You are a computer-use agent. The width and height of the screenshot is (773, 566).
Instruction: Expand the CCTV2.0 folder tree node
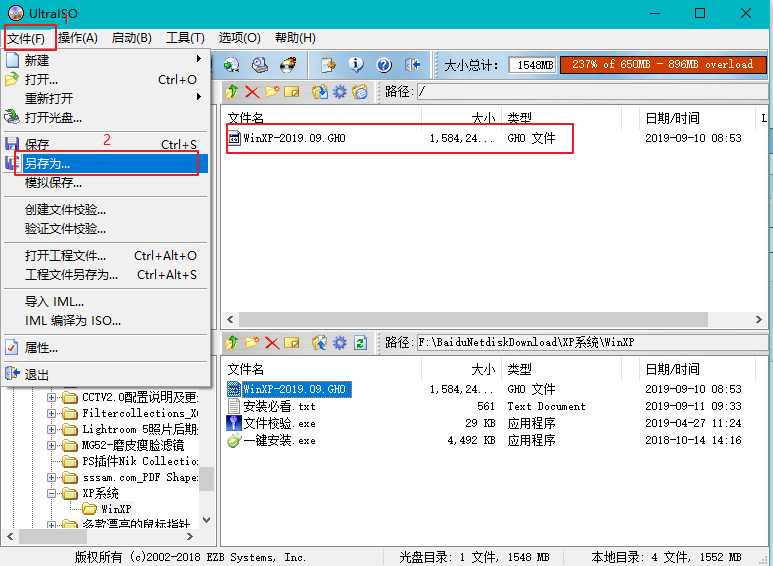[x=51, y=397]
